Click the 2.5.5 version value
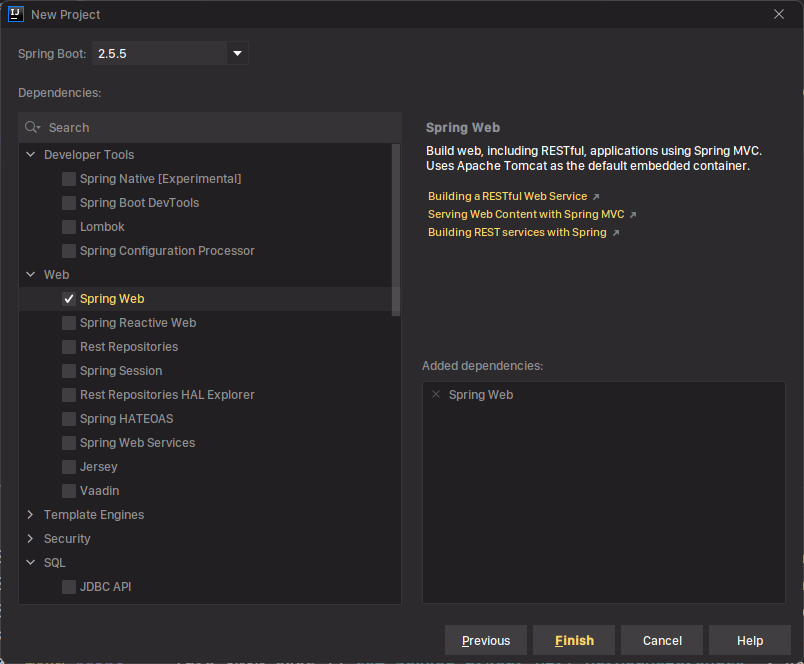This screenshot has height=664, width=804. 112,54
